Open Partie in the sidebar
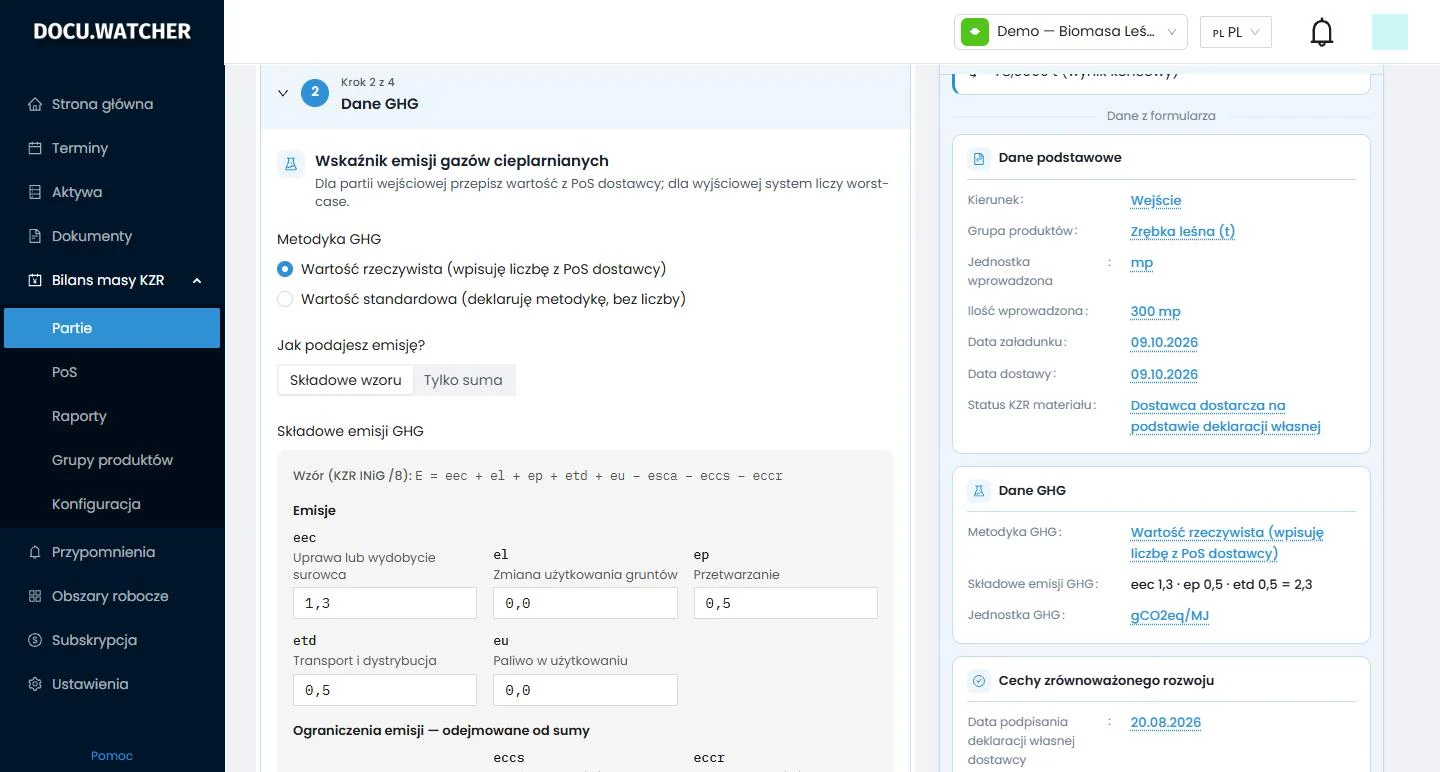 coord(112,328)
